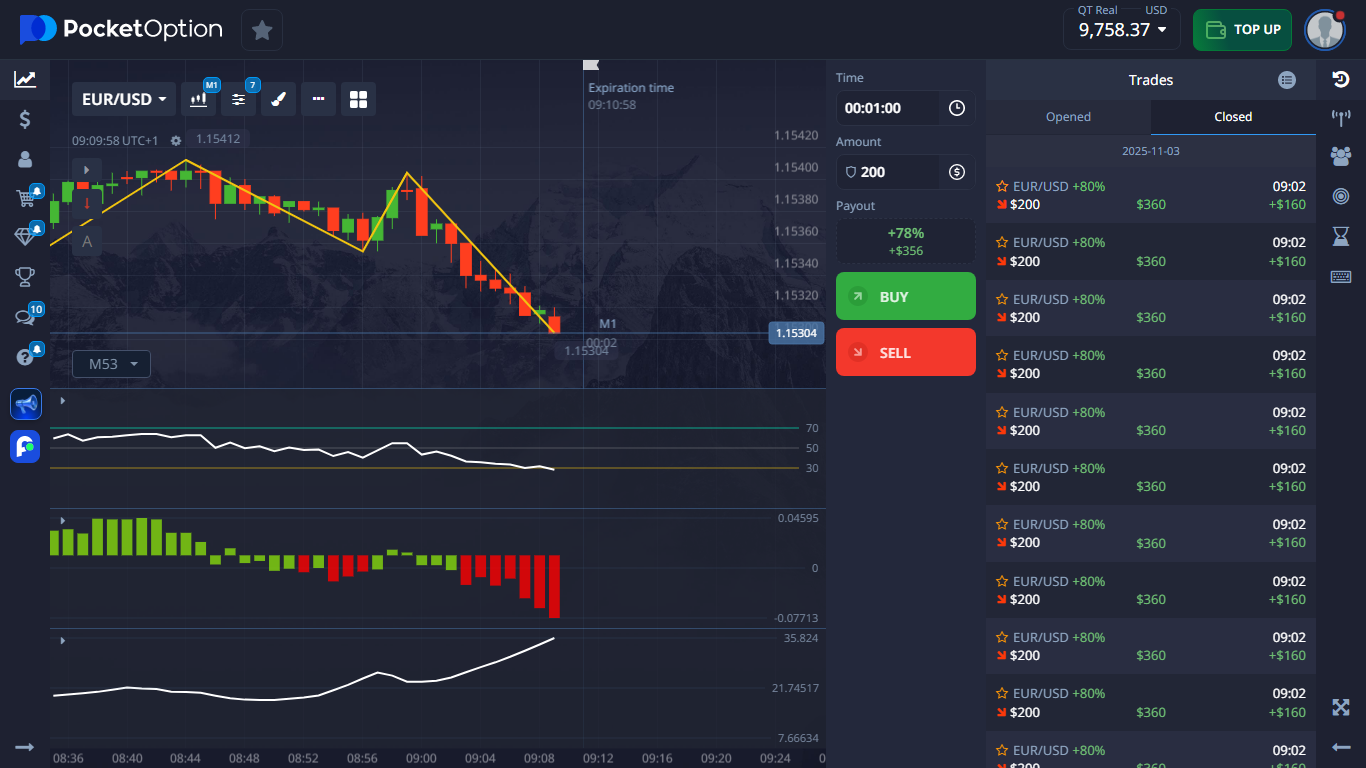Open the EUR/USD asset selector
Viewport: 1366px width, 768px height.
coord(123,98)
